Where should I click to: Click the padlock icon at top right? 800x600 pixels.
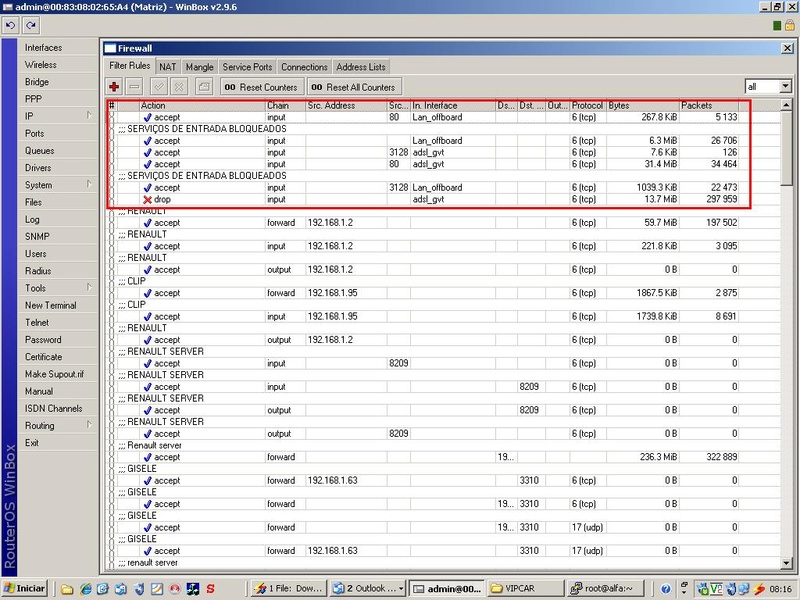790,25
